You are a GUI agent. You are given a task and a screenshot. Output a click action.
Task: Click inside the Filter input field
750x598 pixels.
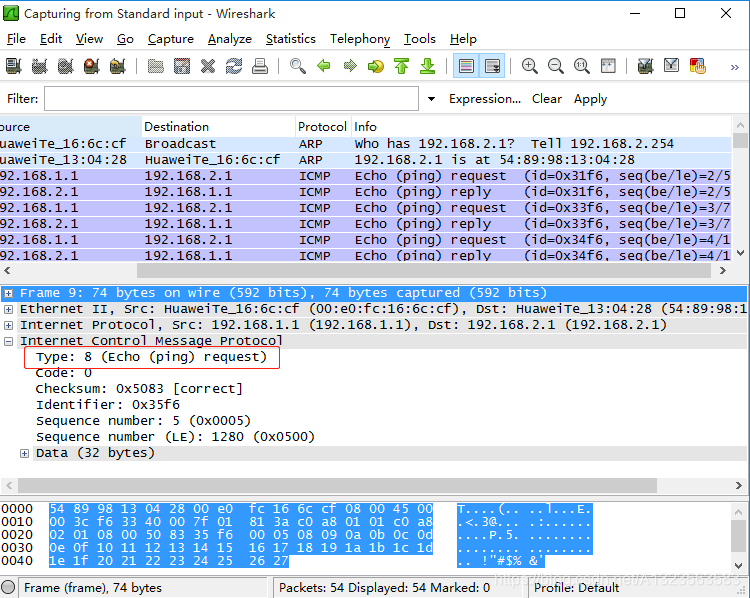click(232, 99)
